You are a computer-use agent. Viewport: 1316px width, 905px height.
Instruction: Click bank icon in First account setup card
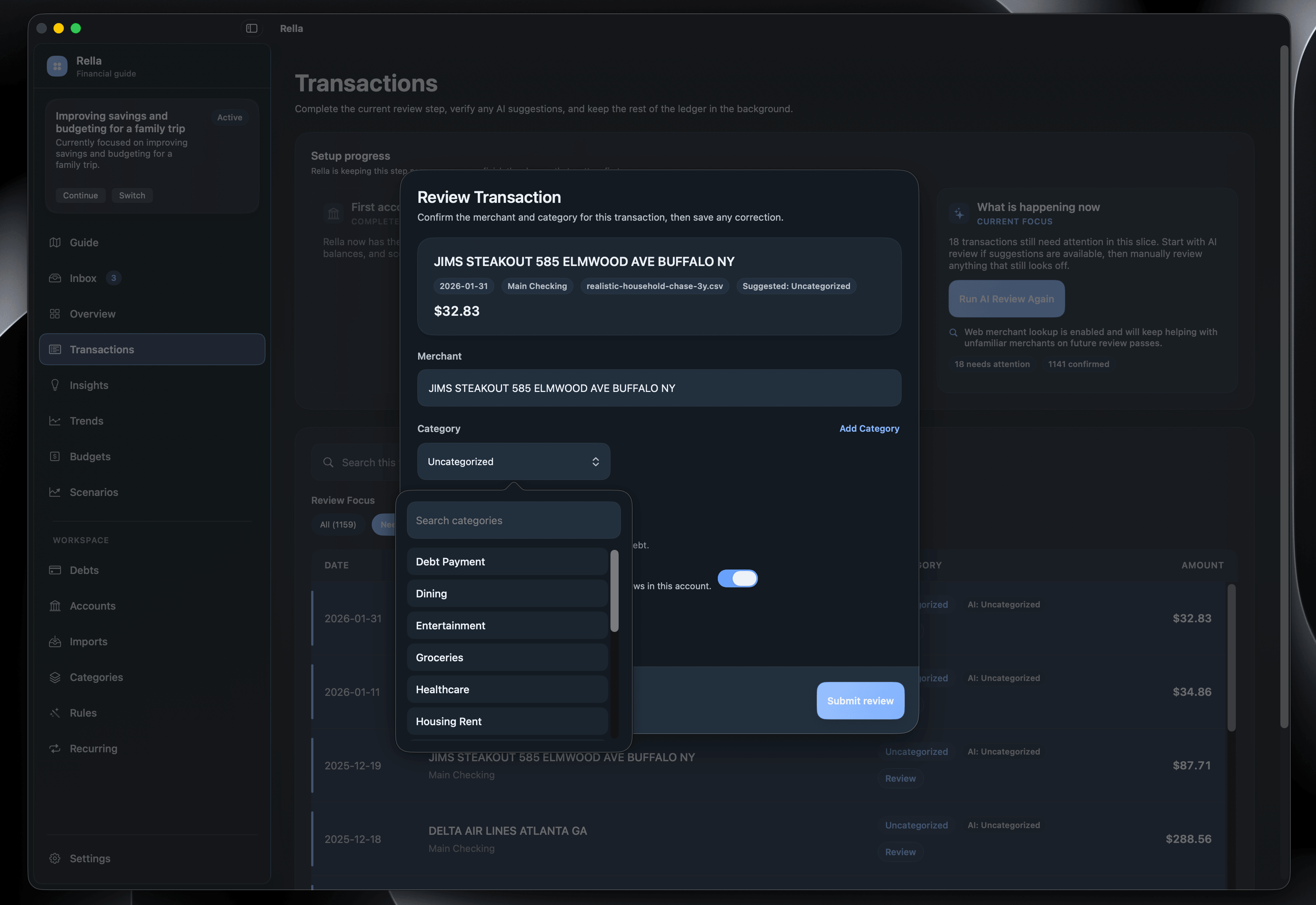[334, 214]
